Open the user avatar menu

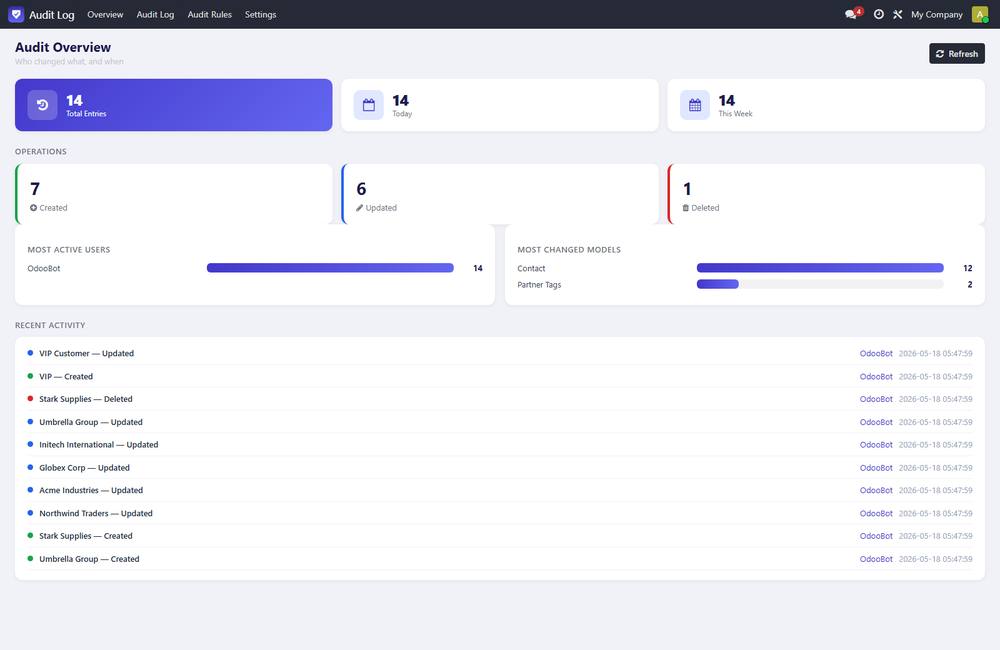[980, 14]
